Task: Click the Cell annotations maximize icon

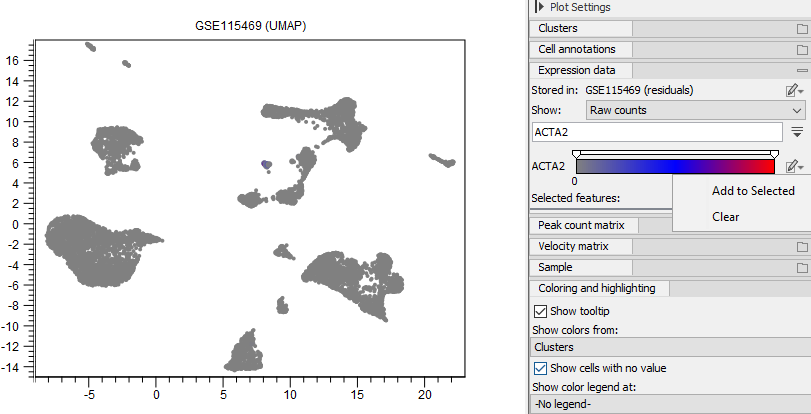Action: point(802,50)
